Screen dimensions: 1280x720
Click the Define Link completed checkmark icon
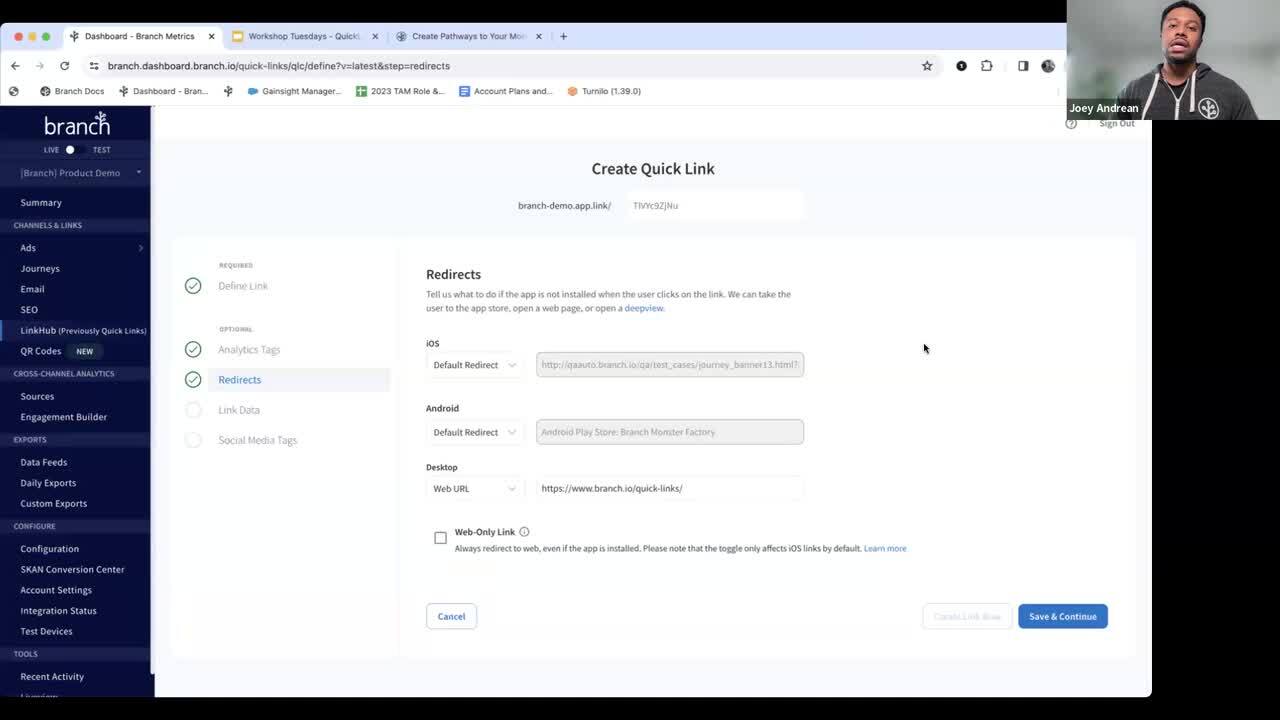(193, 286)
